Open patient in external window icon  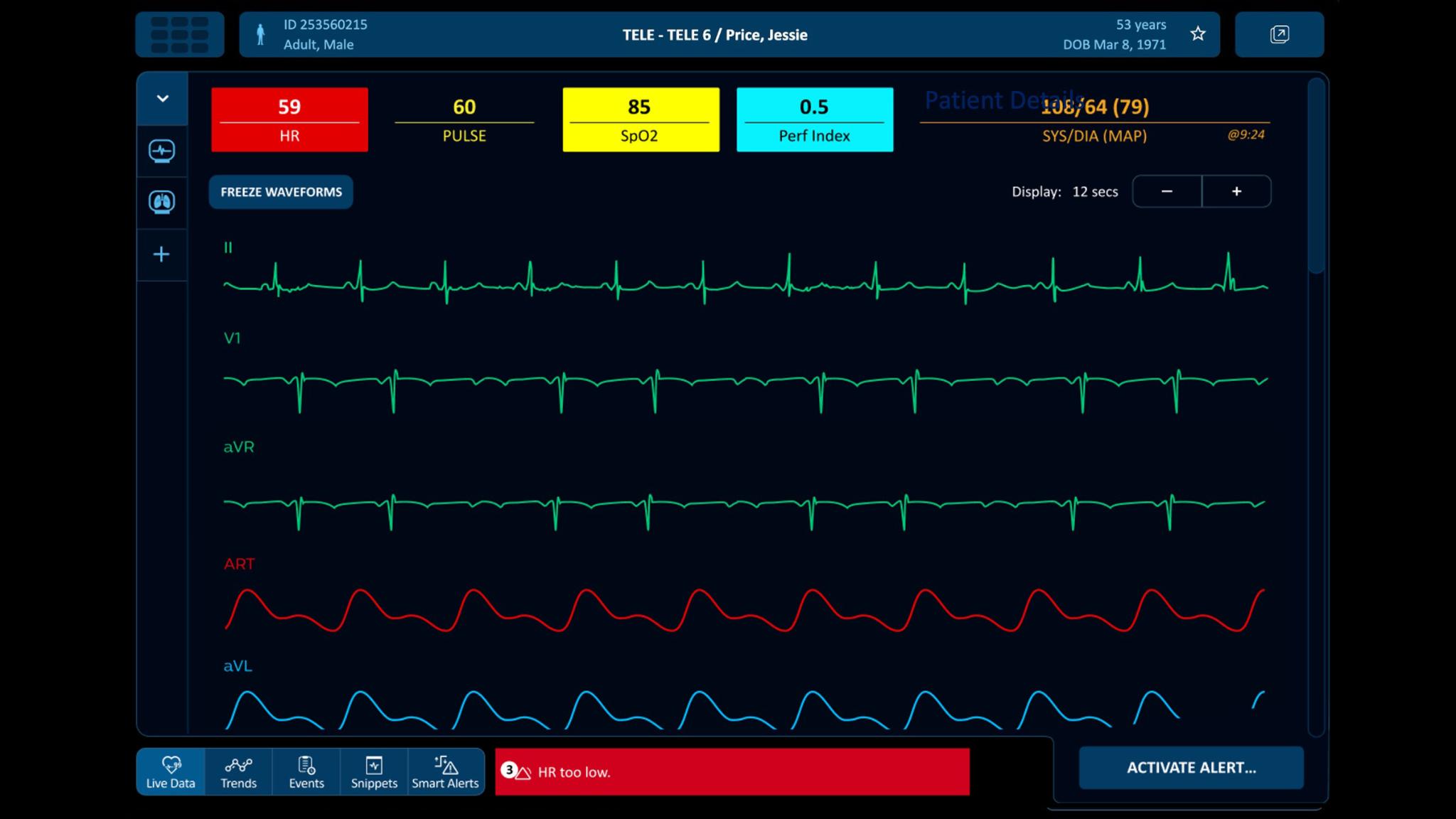[1279, 34]
